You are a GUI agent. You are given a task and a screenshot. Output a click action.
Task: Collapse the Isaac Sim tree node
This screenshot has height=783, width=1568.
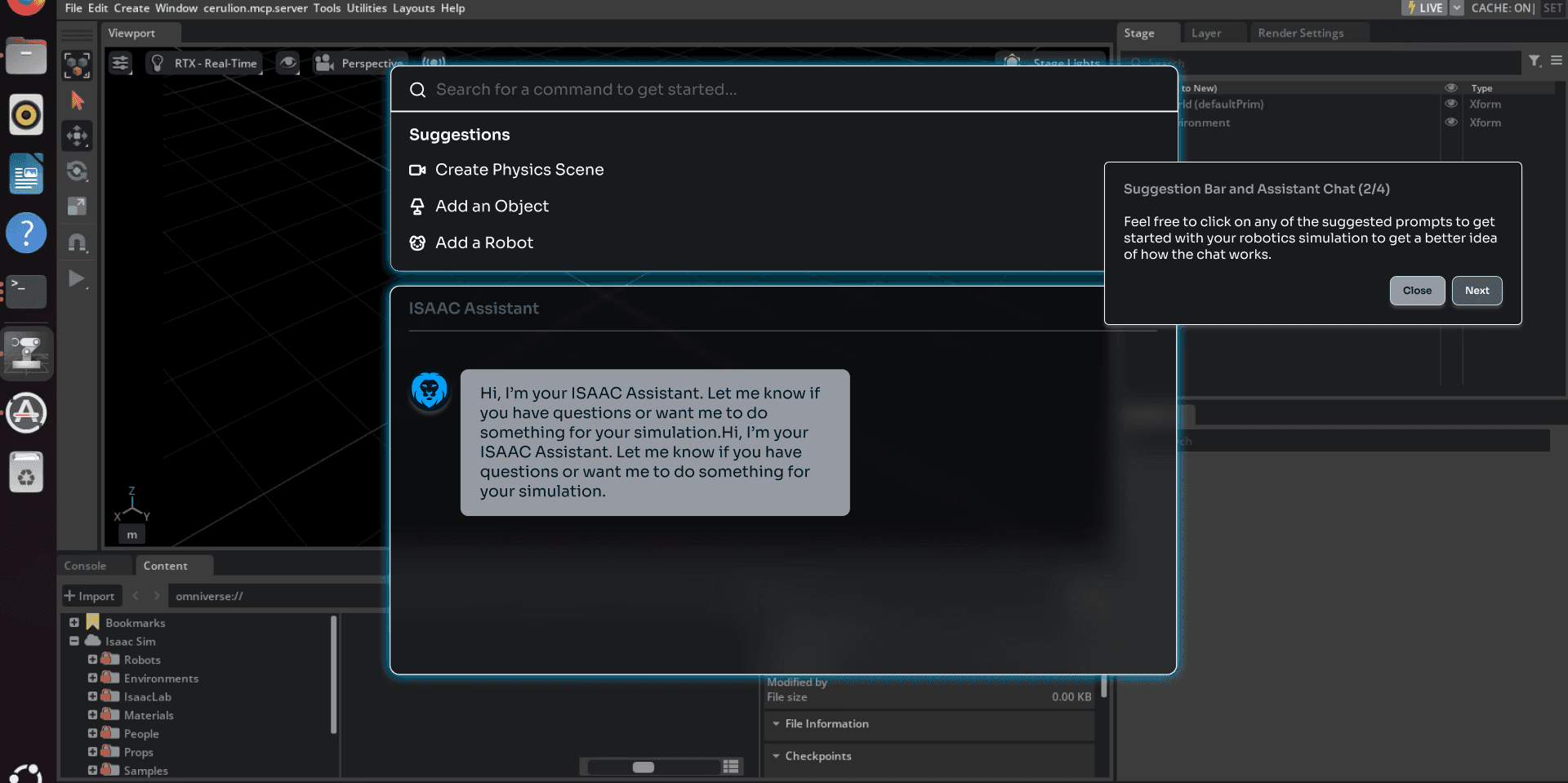coord(74,641)
